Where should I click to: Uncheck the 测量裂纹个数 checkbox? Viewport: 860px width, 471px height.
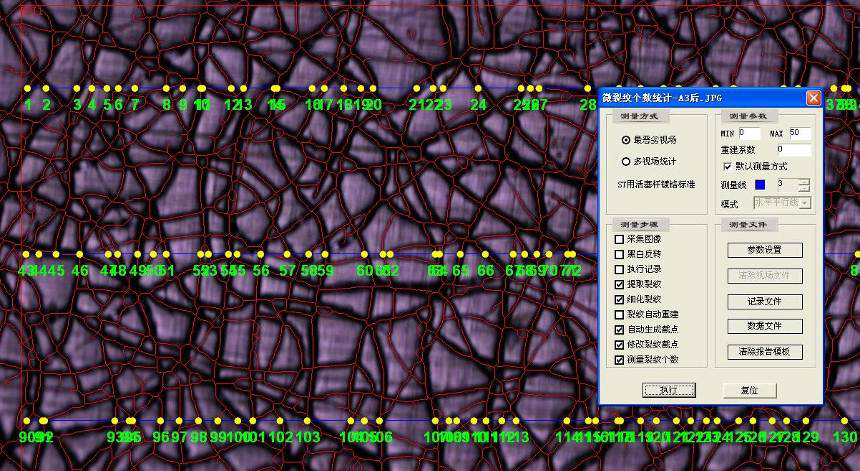click(620, 359)
